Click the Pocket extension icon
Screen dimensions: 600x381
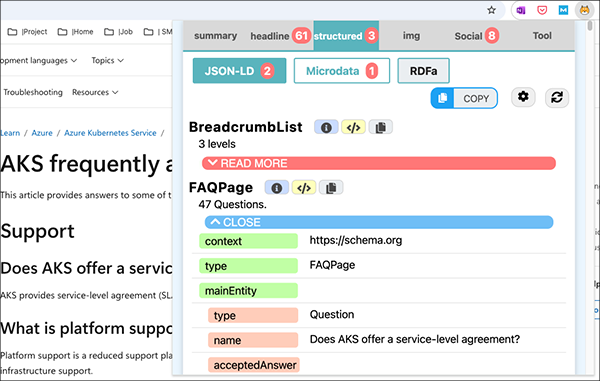tap(542, 10)
